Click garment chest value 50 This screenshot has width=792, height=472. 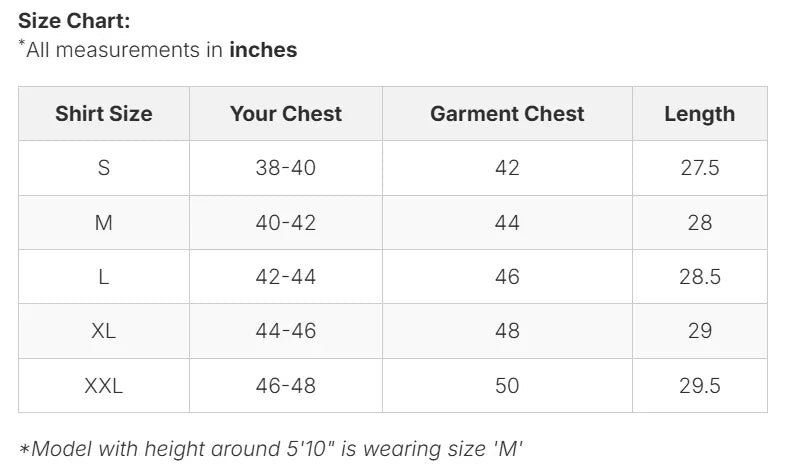click(x=507, y=385)
